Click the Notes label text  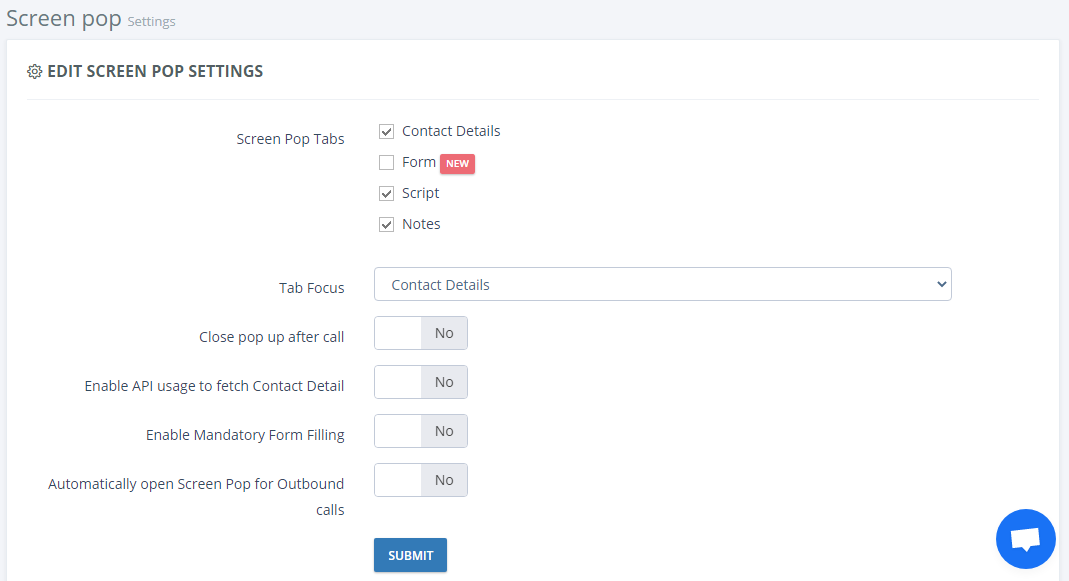421,224
